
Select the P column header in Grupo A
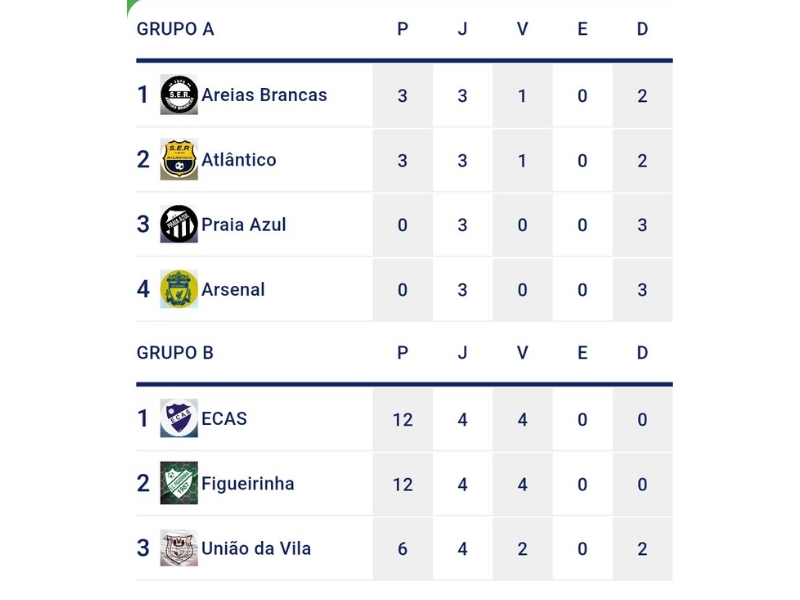(403, 29)
